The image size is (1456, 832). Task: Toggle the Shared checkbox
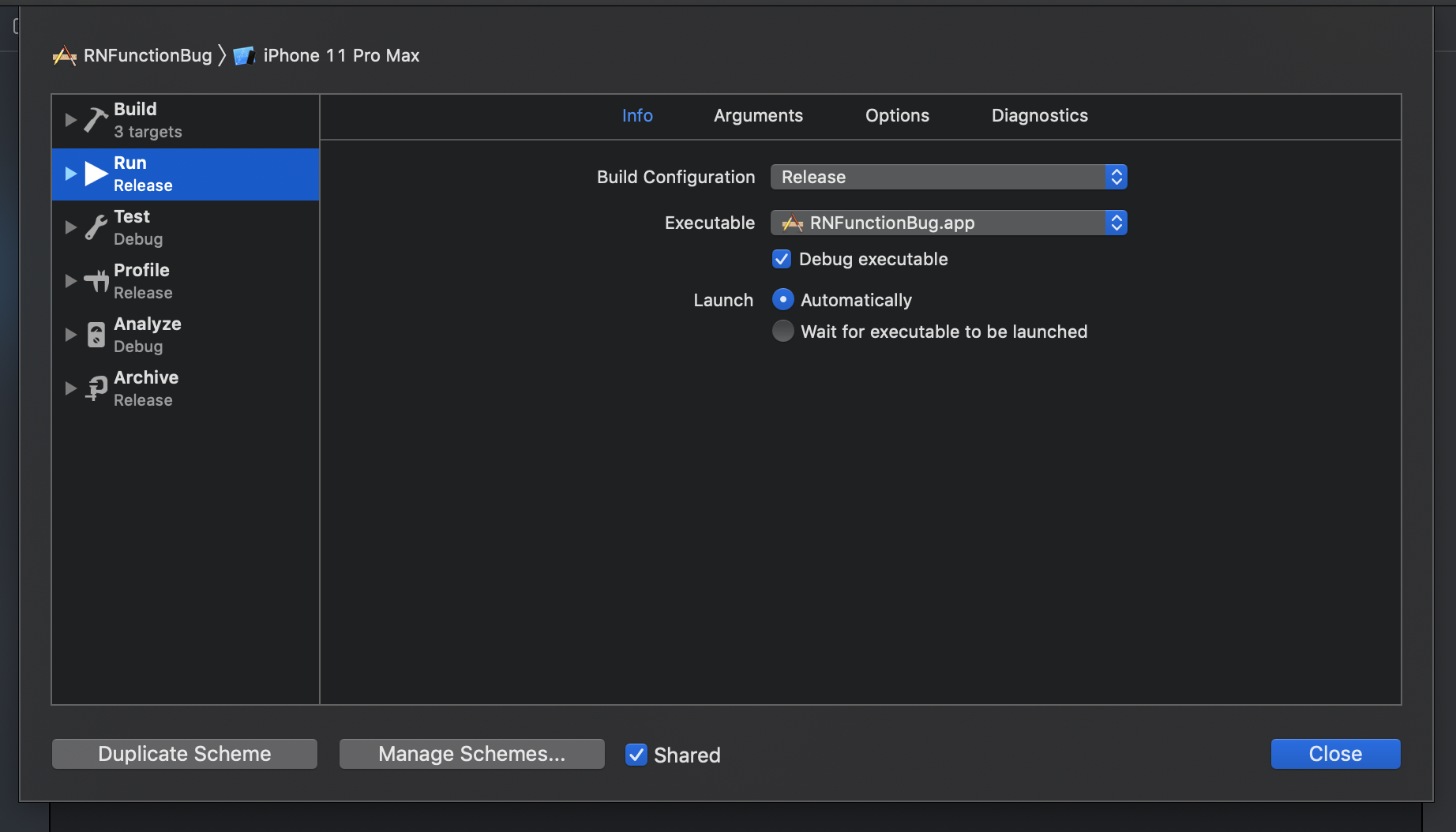(x=636, y=755)
